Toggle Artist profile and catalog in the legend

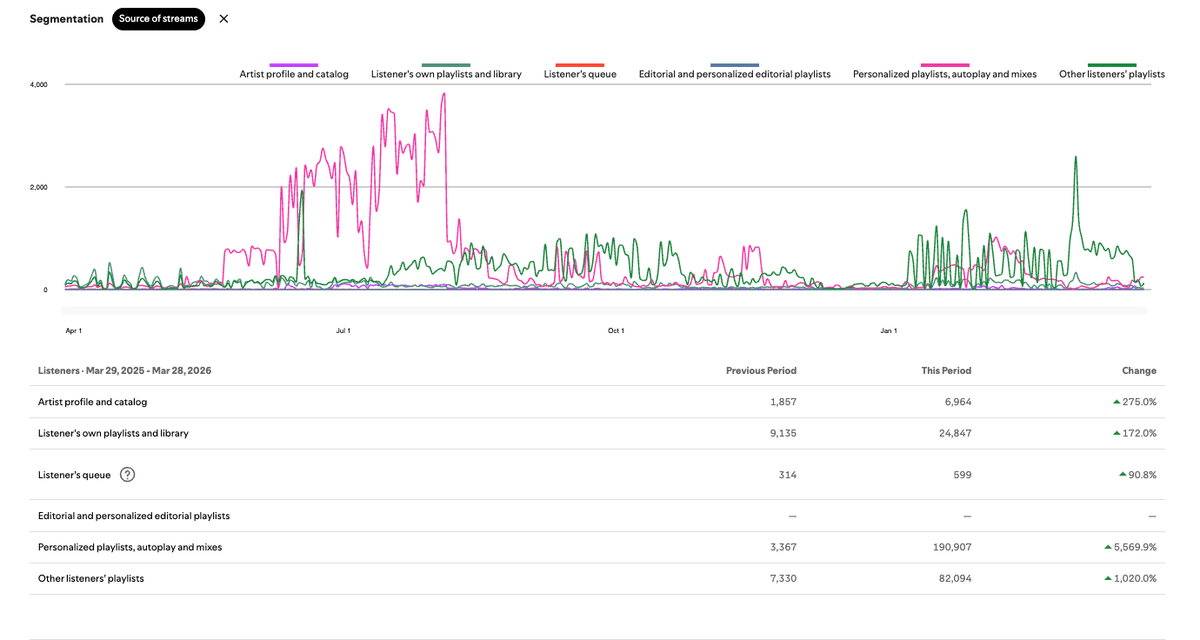(294, 72)
